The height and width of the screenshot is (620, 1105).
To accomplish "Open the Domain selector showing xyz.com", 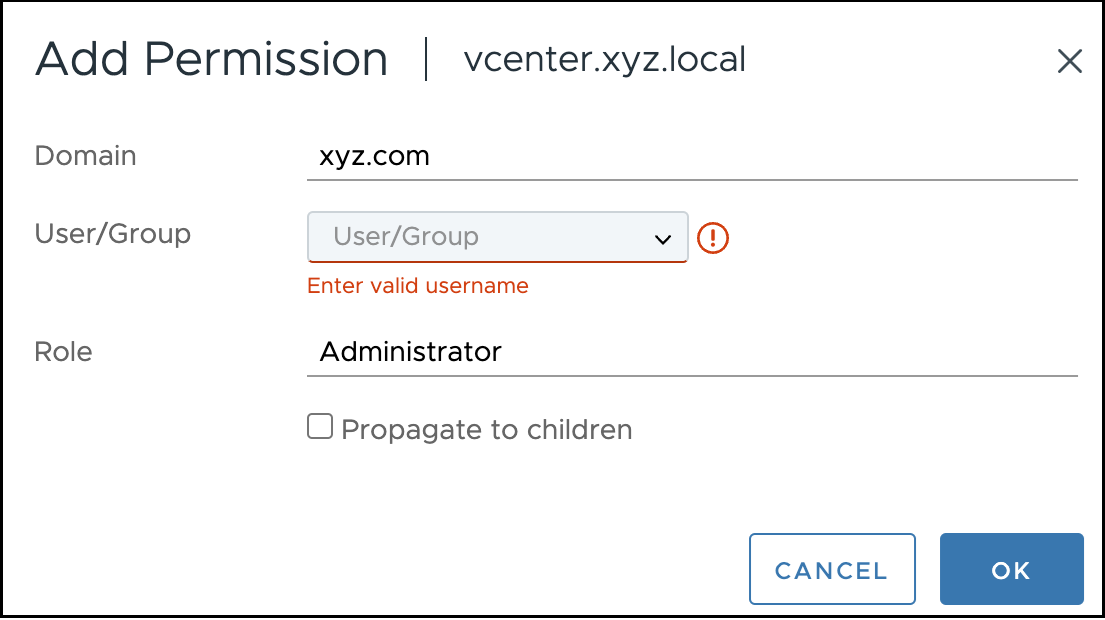I will click(690, 157).
